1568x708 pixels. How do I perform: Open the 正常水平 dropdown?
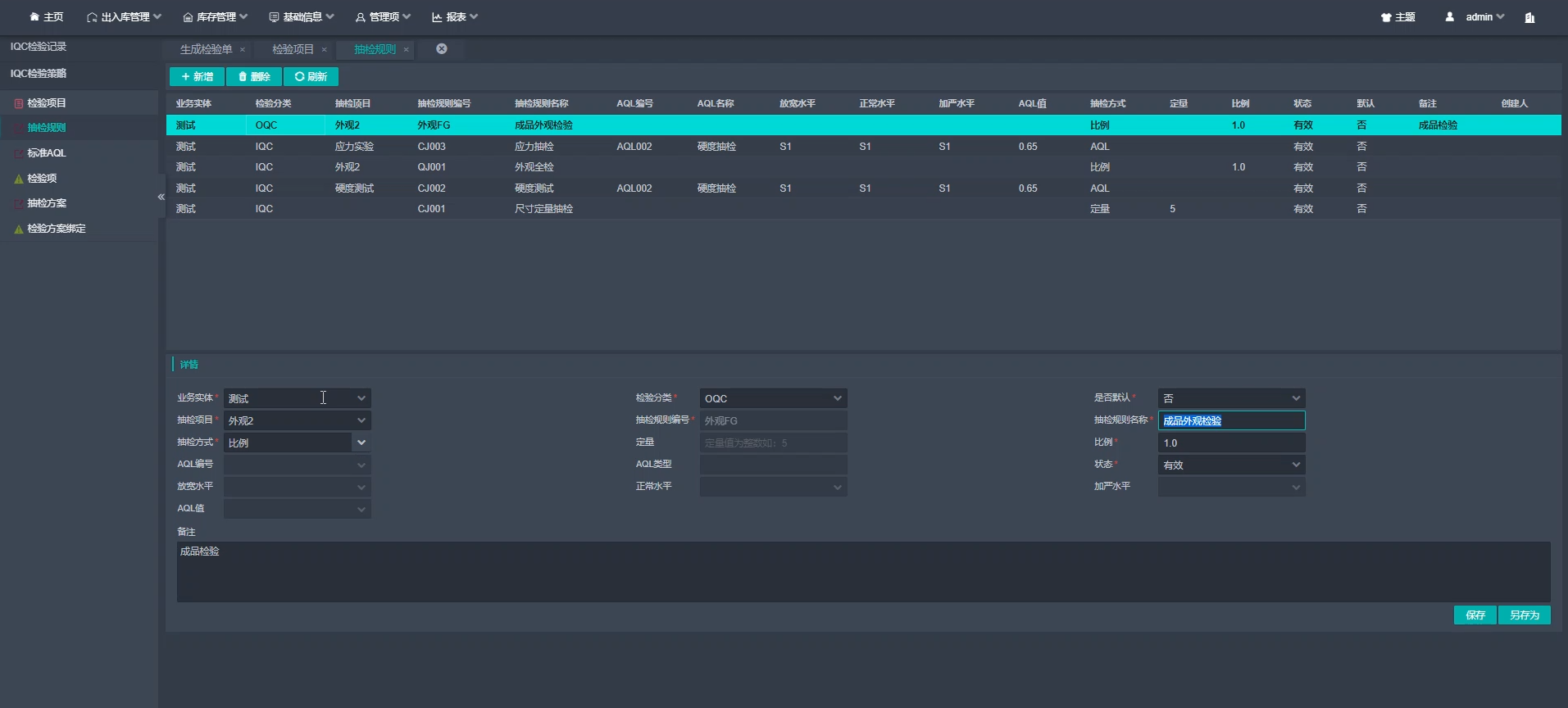coord(773,487)
